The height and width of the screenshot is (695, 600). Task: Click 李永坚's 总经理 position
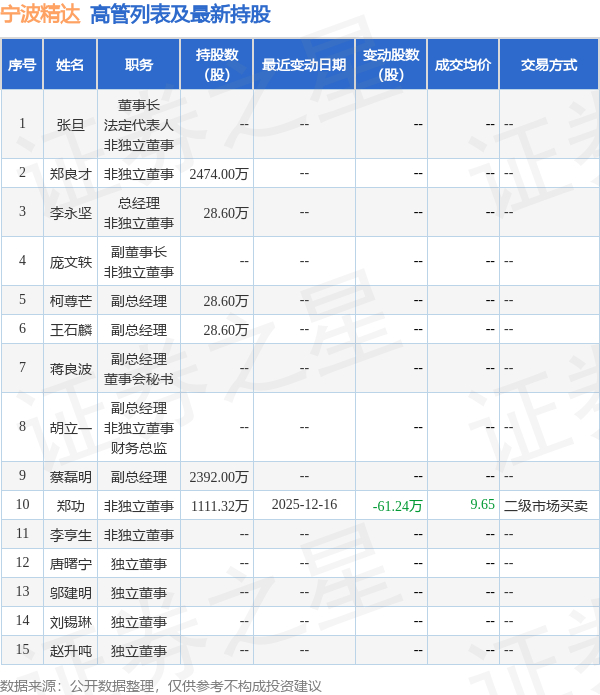[x=139, y=203]
